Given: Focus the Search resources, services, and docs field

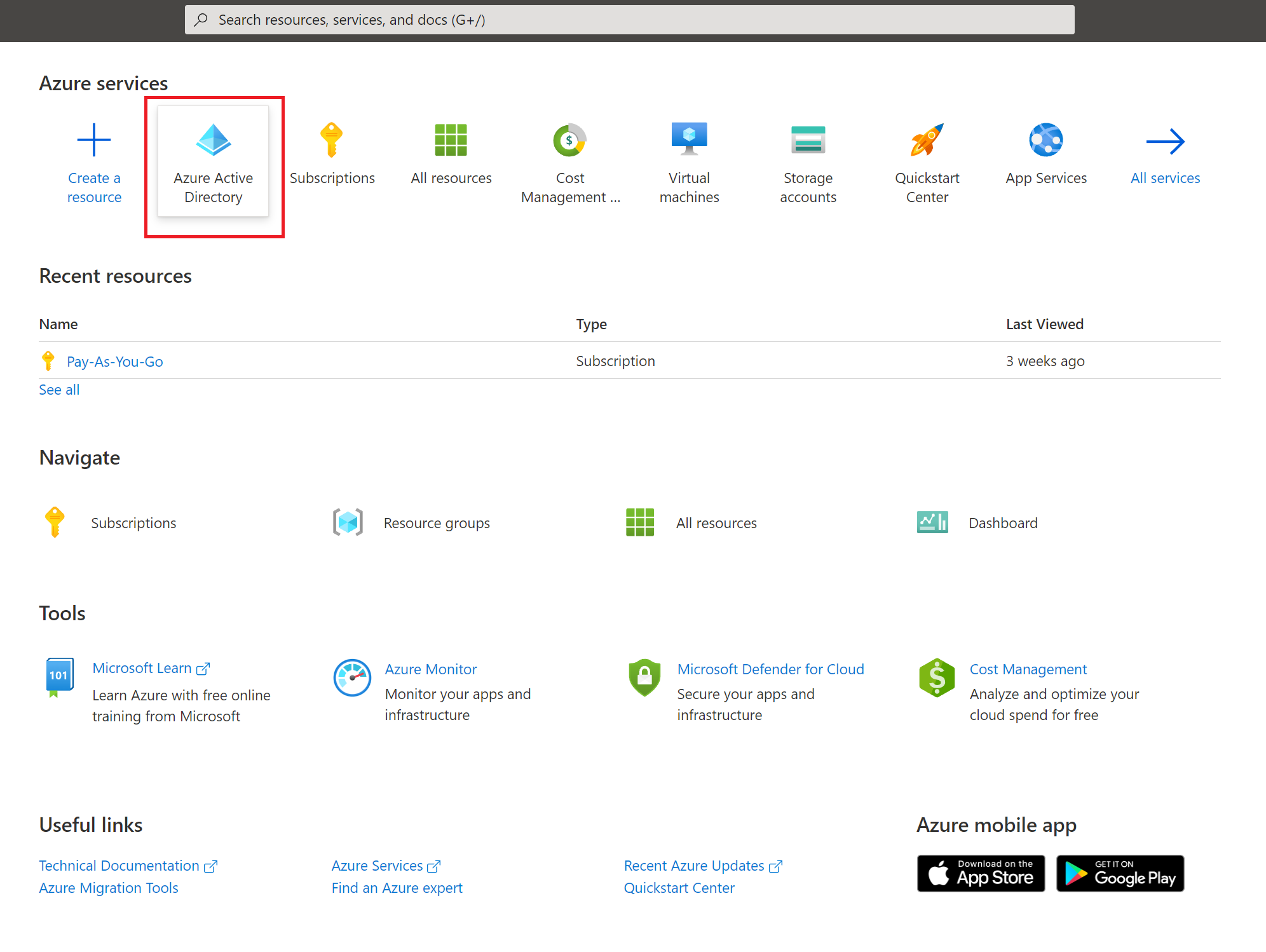Looking at the screenshot, I should [x=630, y=20].
